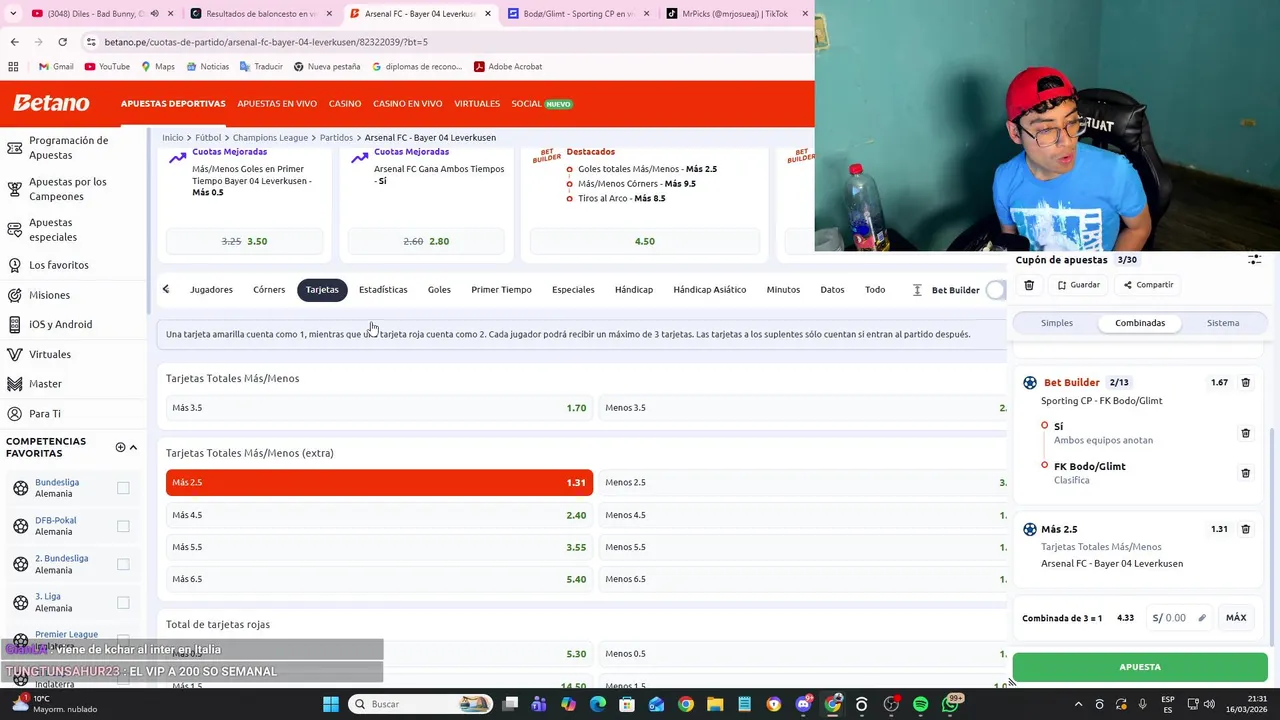Open the Casino menu

(x=345, y=104)
